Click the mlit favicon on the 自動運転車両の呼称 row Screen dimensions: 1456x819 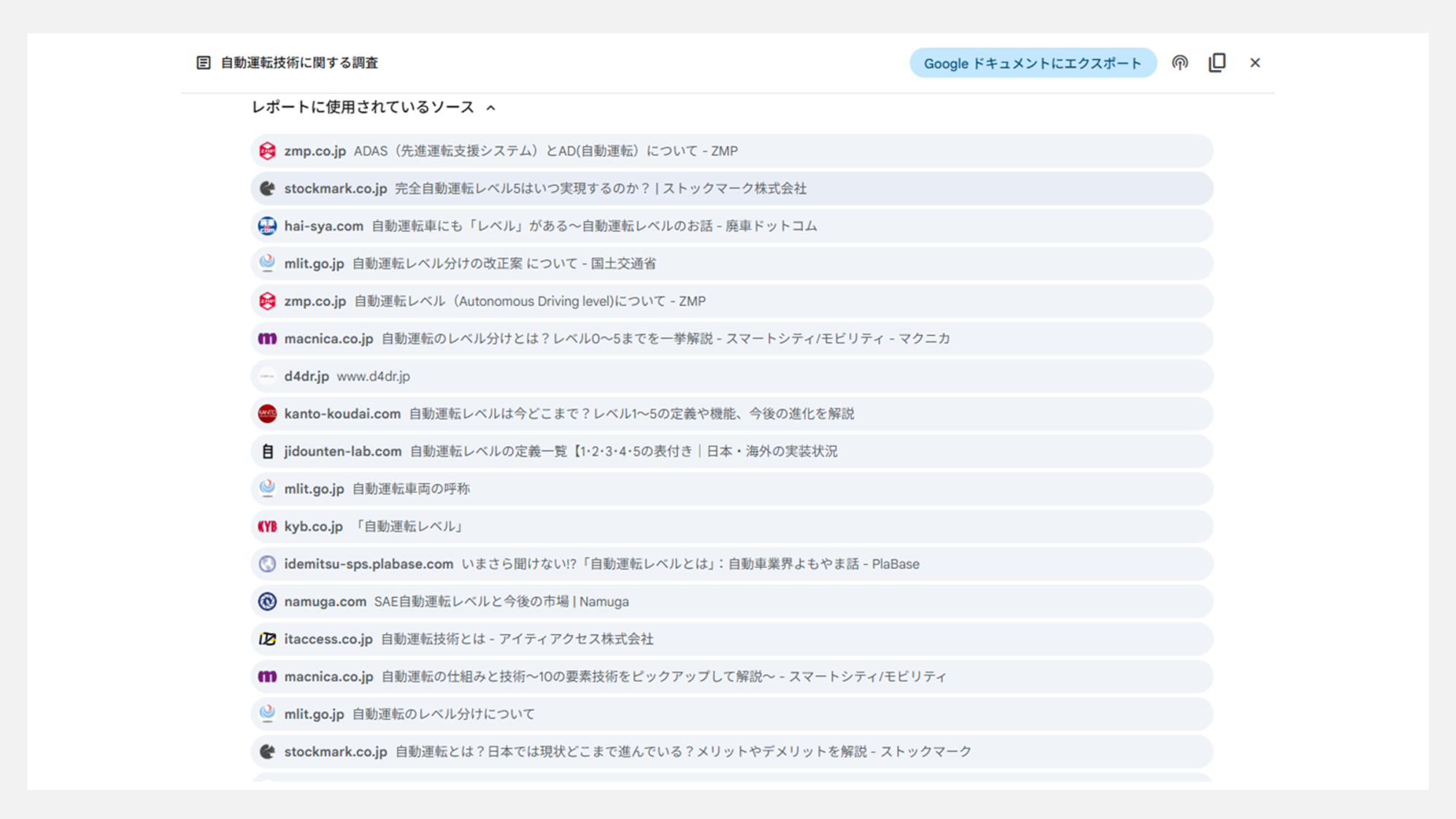267,489
